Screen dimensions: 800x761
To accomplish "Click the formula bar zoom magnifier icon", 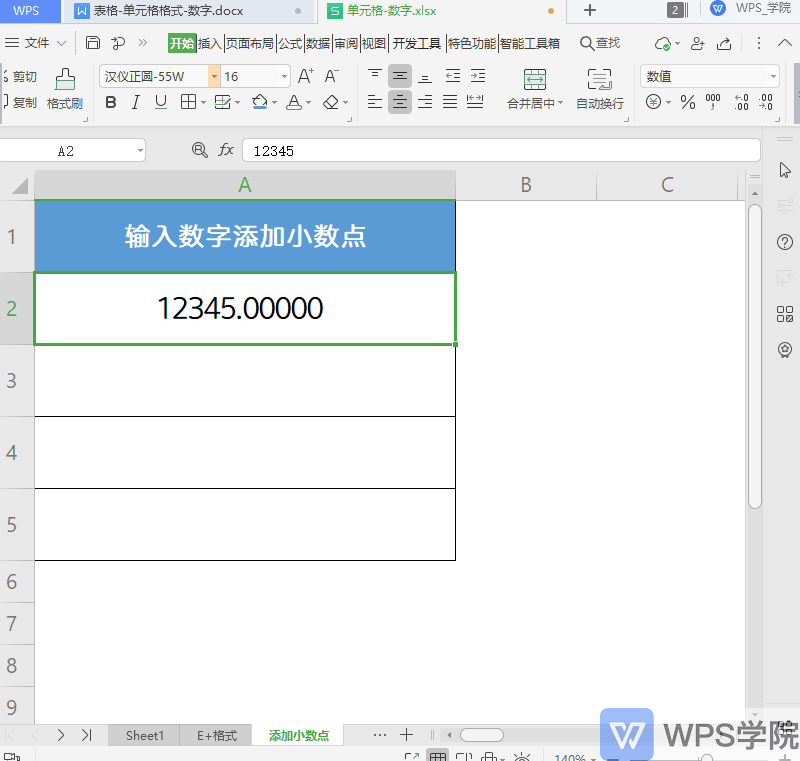I will pos(199,150).
